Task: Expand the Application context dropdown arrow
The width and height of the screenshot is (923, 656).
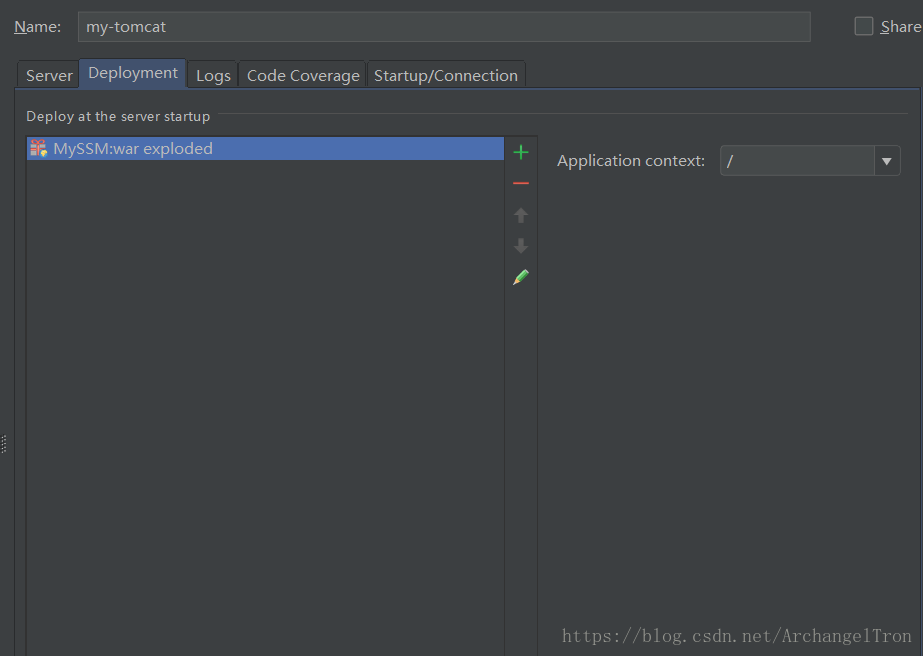Action: 887,161
